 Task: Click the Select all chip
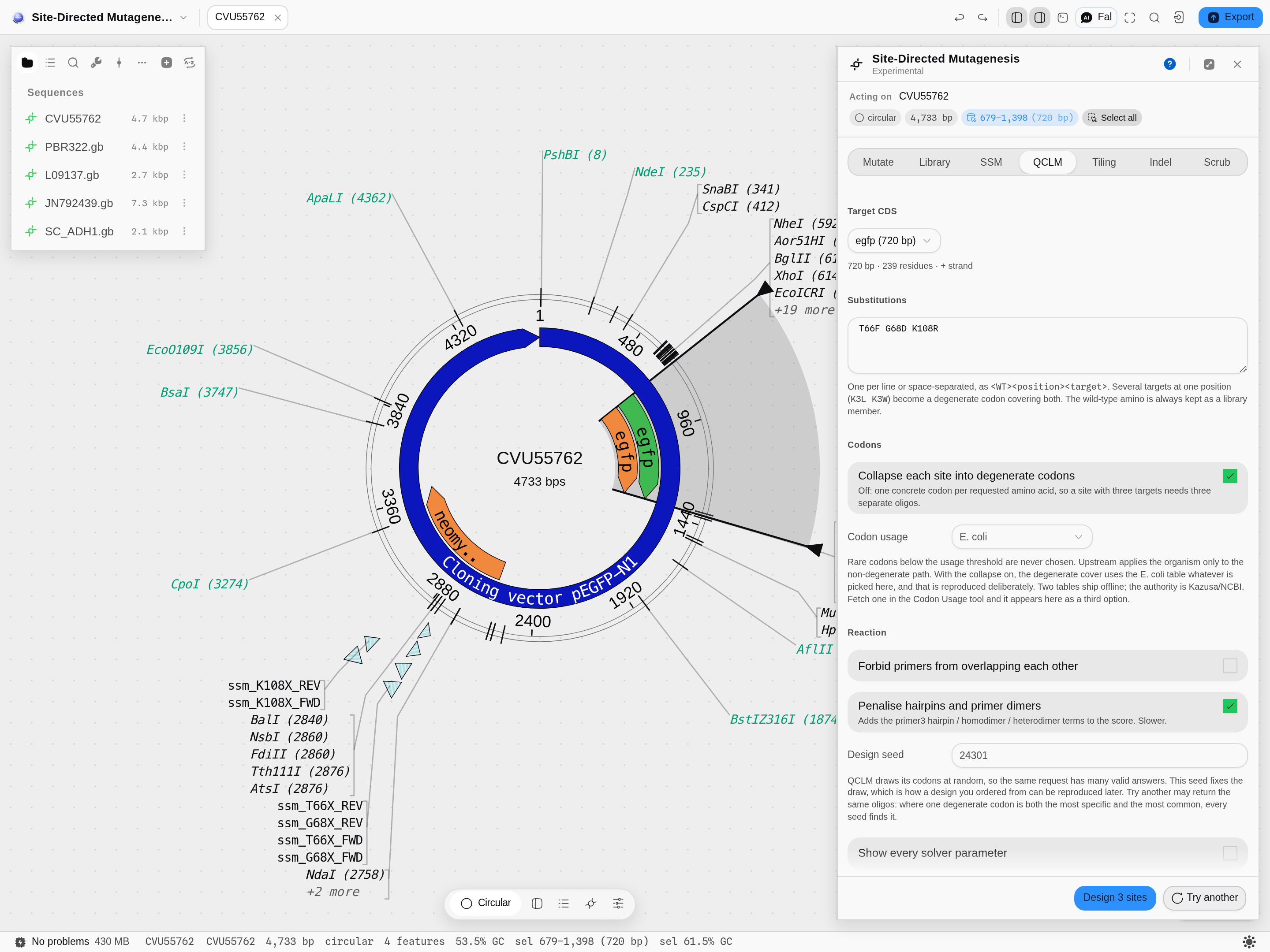point(1112,118)
